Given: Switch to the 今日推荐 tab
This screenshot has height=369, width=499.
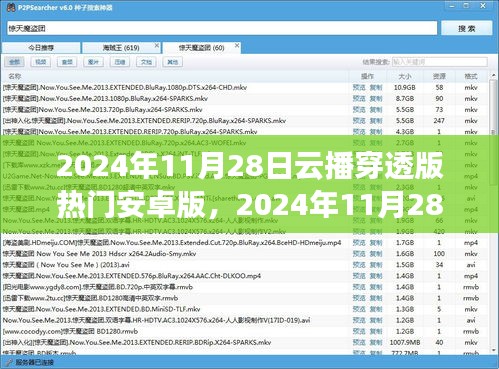Looking at the screenshot, I should point(41,48).
